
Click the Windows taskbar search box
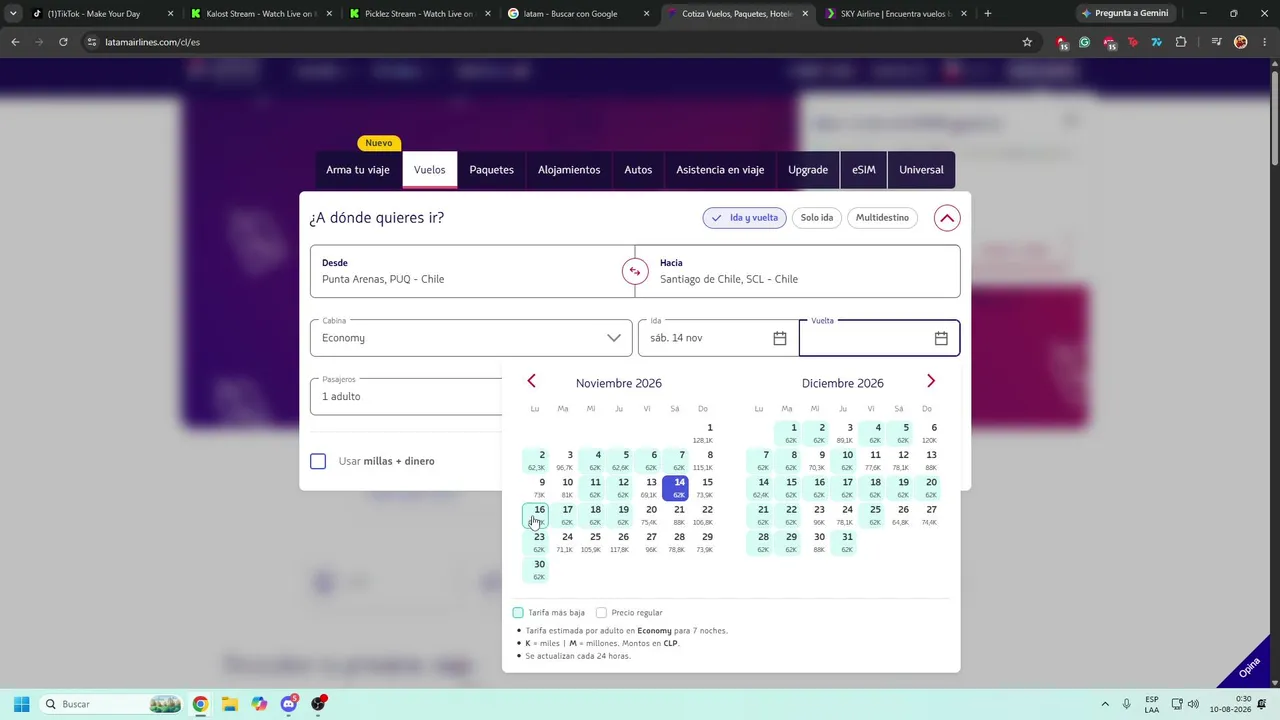point(111,704)
